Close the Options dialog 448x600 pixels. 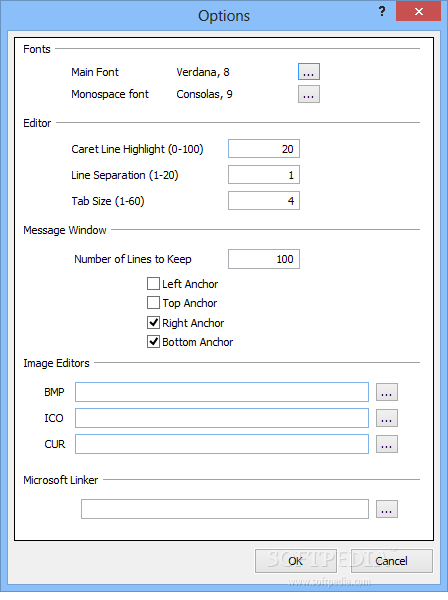(x=419, y=11)
